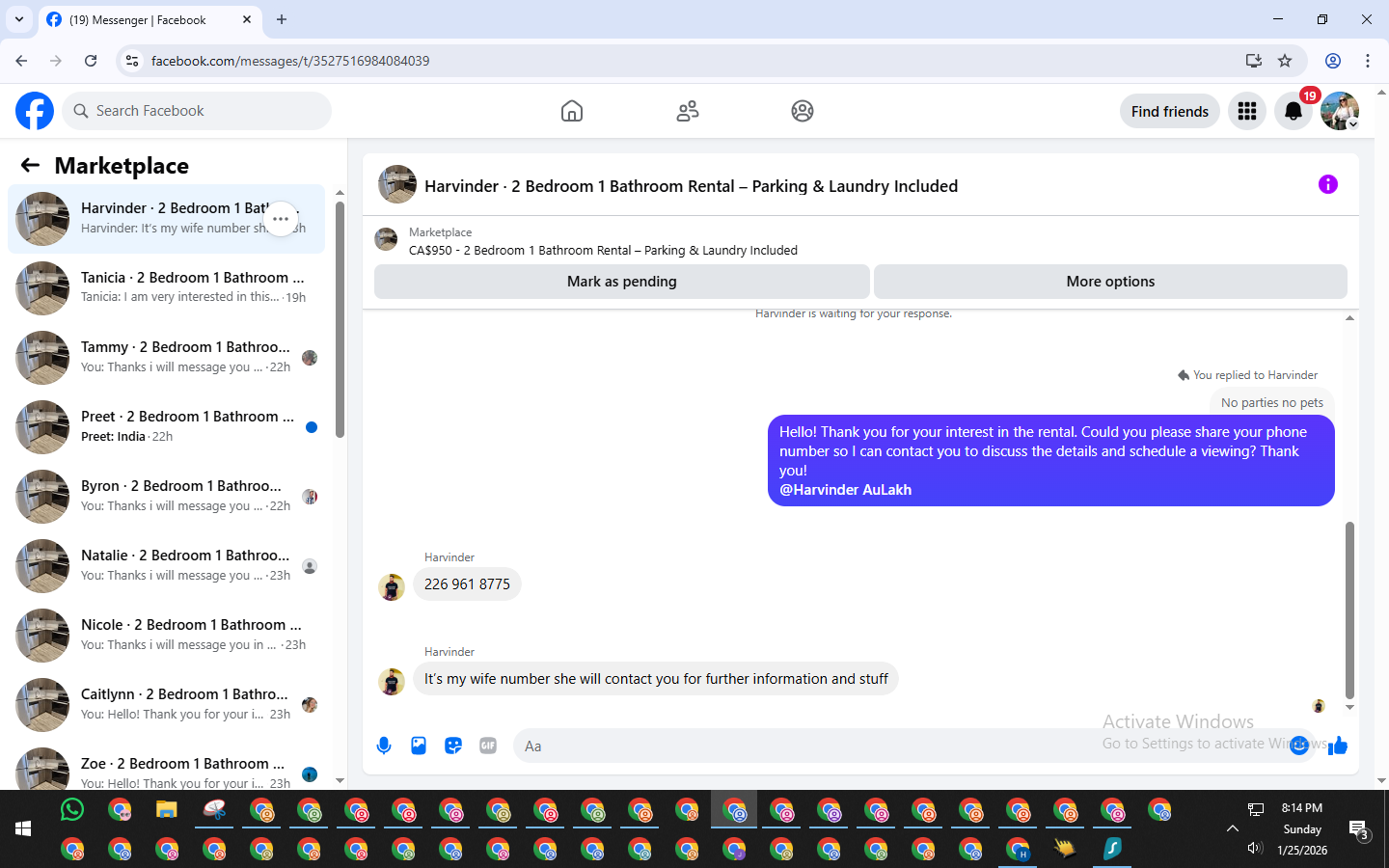1389x868 pixels.
Task: Open Zoe's conversation
Action: click(167, 767)
